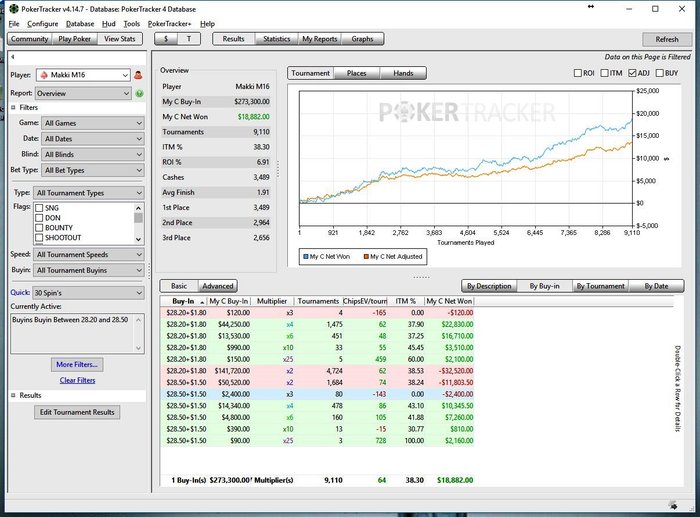Open the Quick filter 30 Spin's dropdown
Viewport: 700px width, 517px height.
[88, 293]
